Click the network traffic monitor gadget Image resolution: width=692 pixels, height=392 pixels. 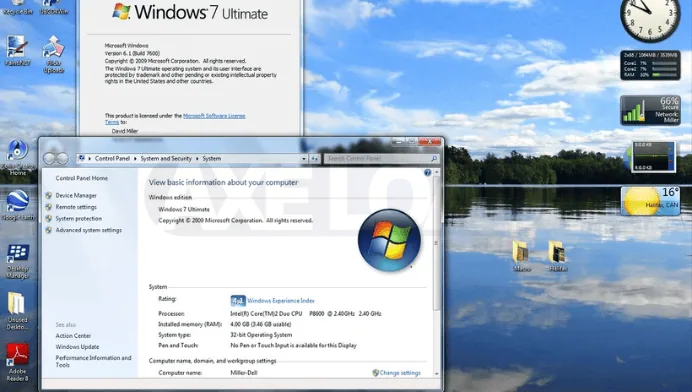click(x=652, y=156)
